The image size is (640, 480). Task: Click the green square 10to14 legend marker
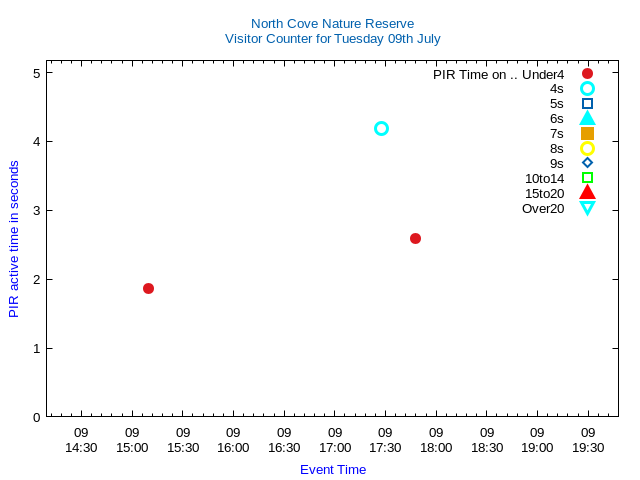click(587, 178)
